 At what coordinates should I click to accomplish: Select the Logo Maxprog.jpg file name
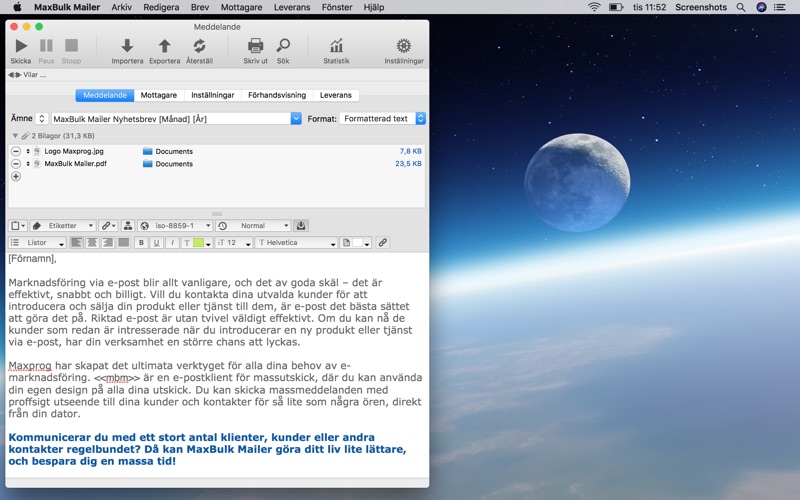(74, 151)
